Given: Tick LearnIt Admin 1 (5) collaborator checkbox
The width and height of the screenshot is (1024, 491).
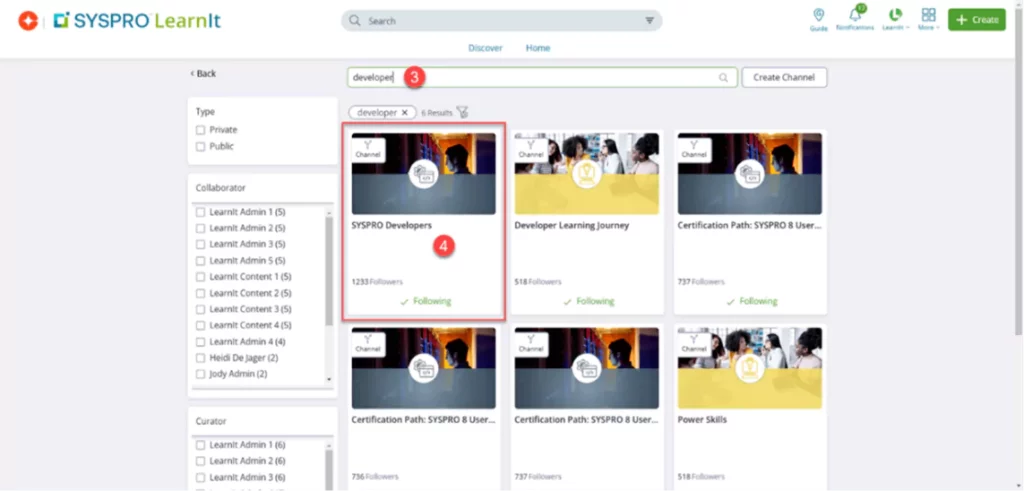Looking at the screenshot, I should tap(201, 212).
